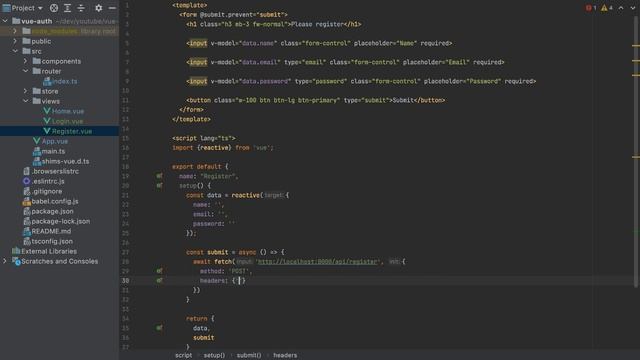Open tsconfig.json file
The image size is (640, 360).
coord(52,241)
